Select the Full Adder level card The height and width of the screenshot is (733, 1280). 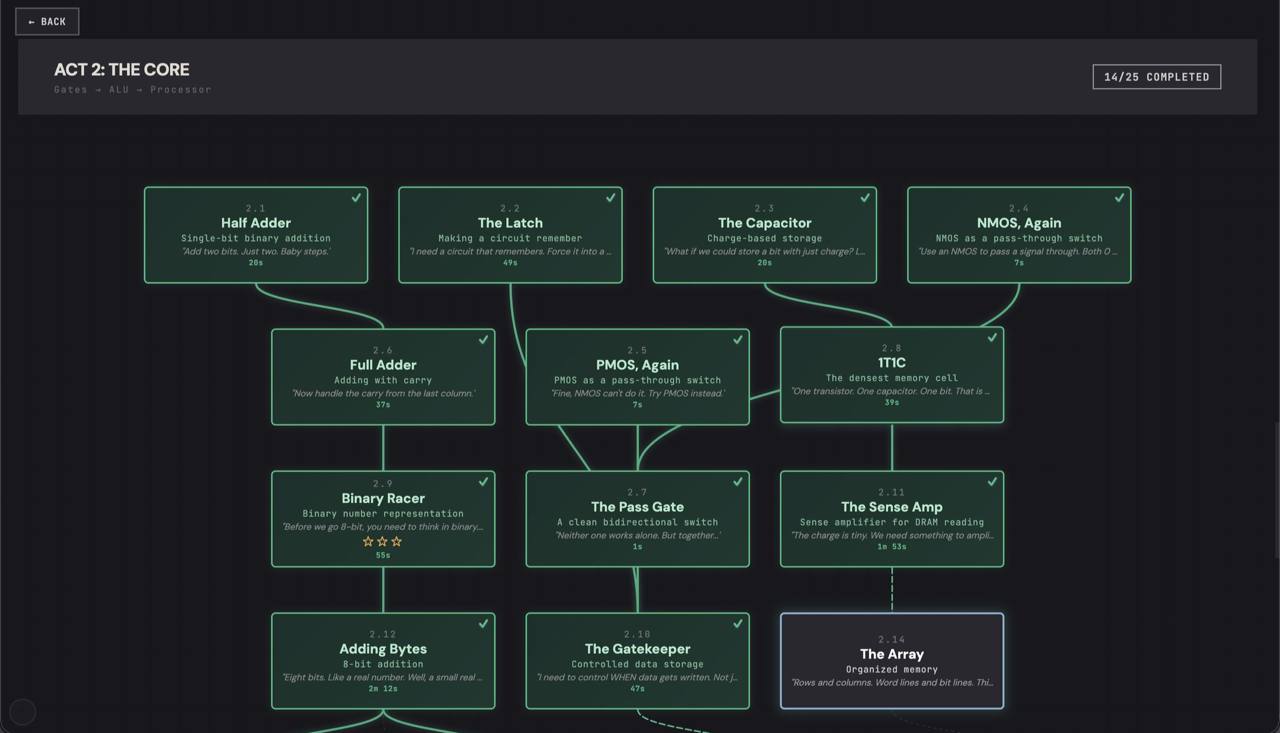point(383,377)
